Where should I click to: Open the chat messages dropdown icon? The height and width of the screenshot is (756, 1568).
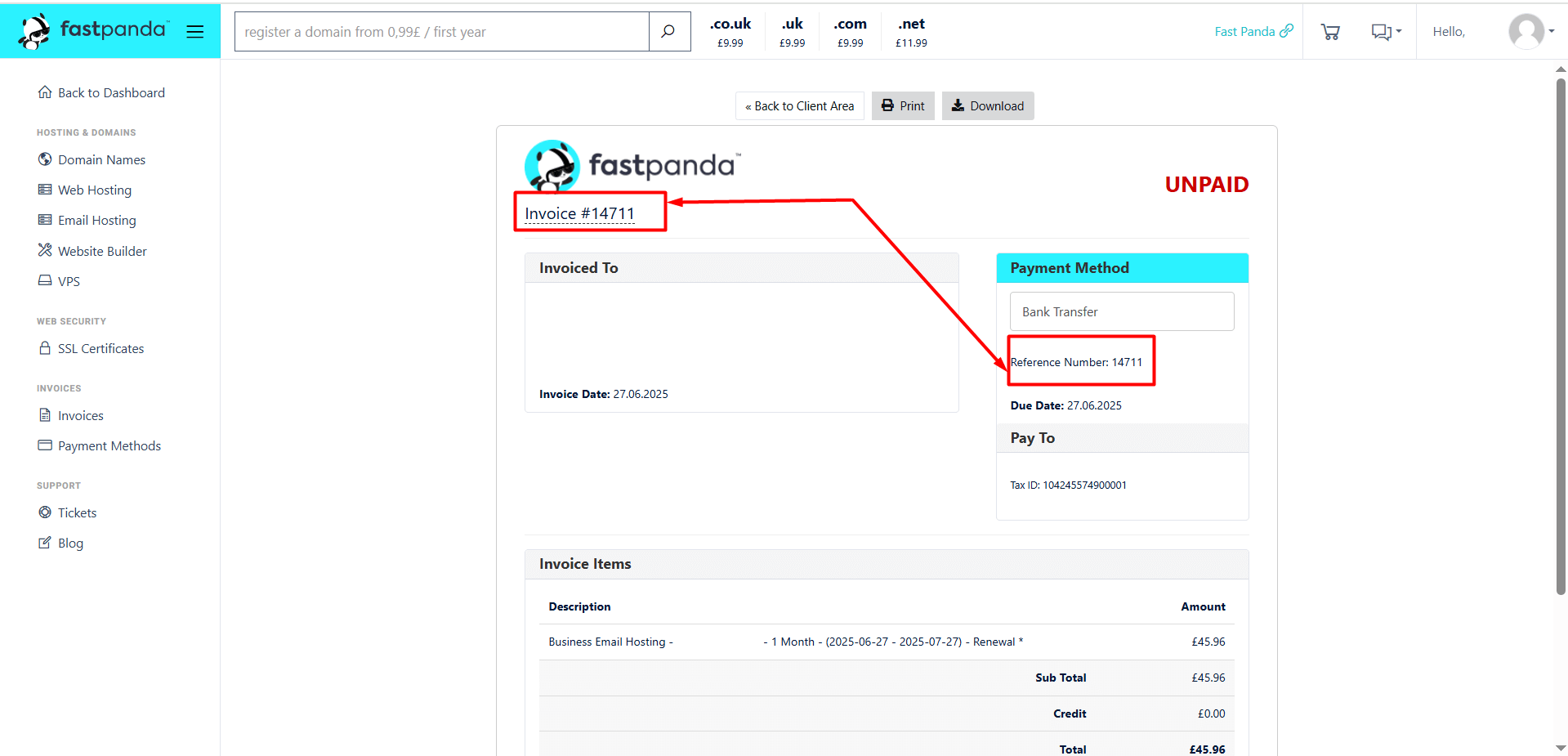coord(1386,32)
